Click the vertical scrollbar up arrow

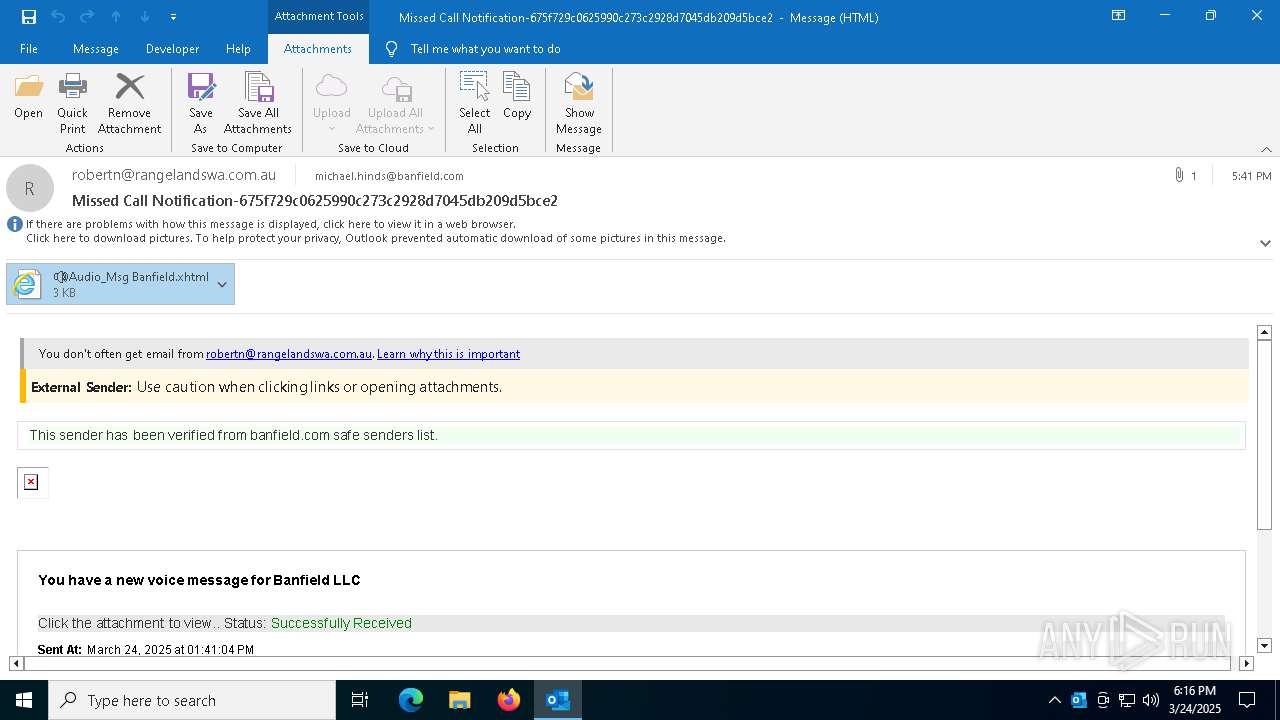point(1264,332)
